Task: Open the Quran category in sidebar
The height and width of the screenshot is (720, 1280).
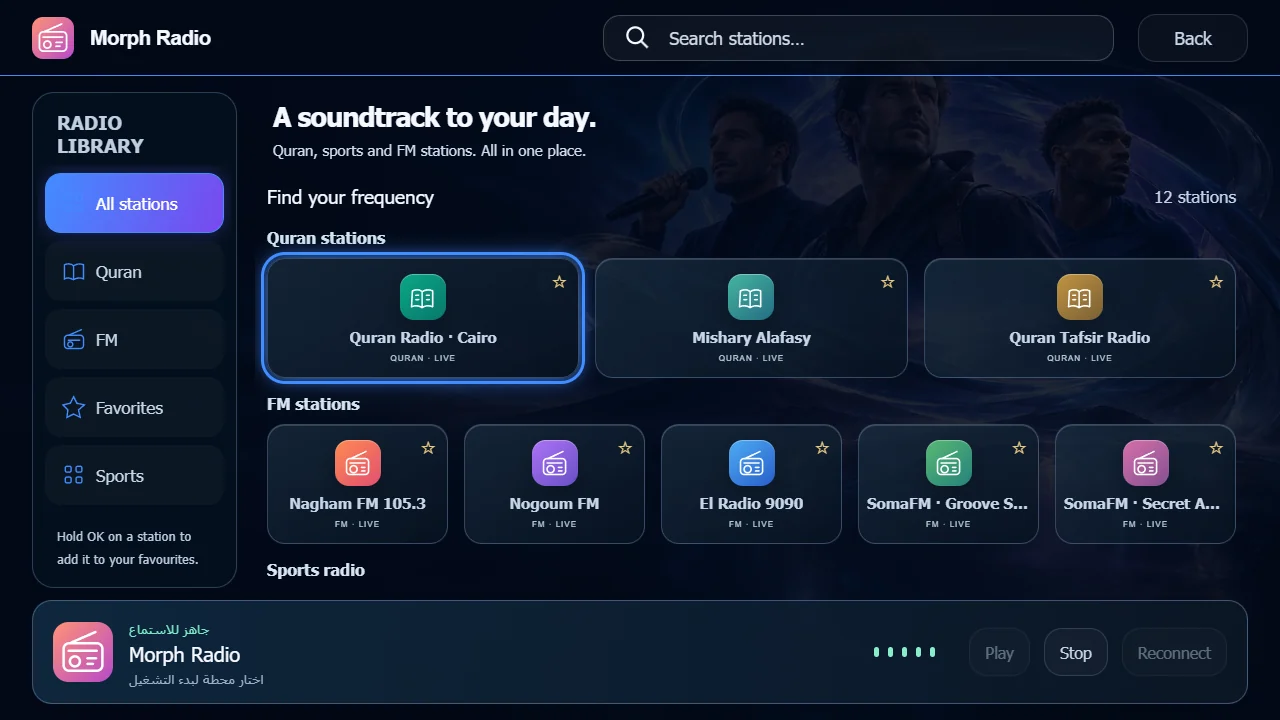Action: click(x=134, y=272)
